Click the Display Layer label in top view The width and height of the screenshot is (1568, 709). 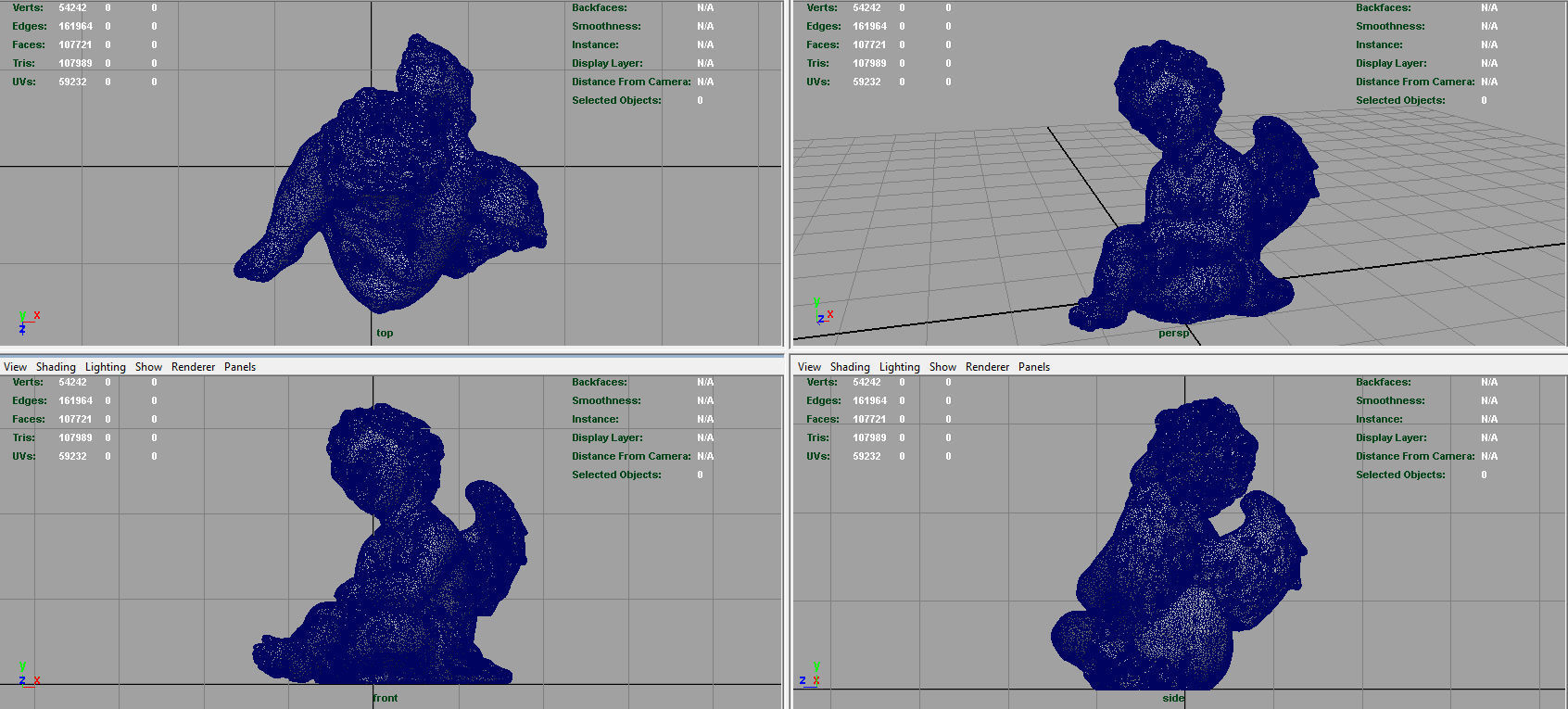pos(607,63)
